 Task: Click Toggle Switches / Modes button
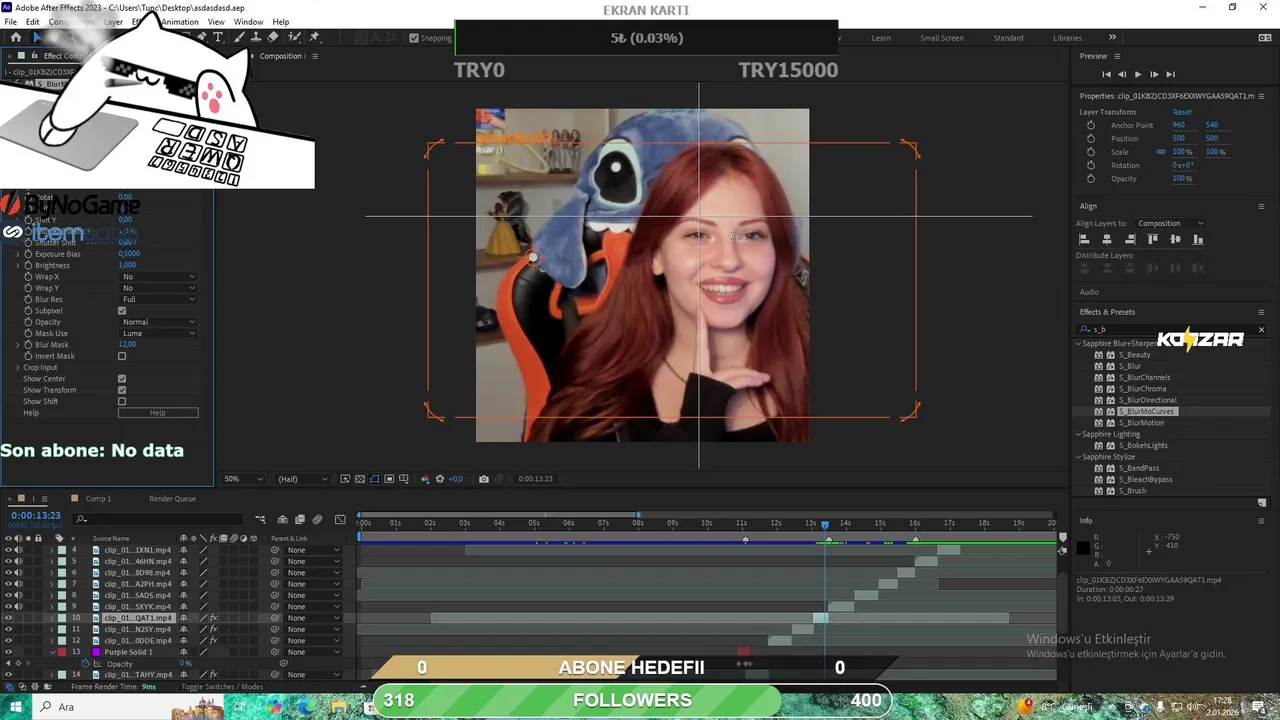coord(222,687)
